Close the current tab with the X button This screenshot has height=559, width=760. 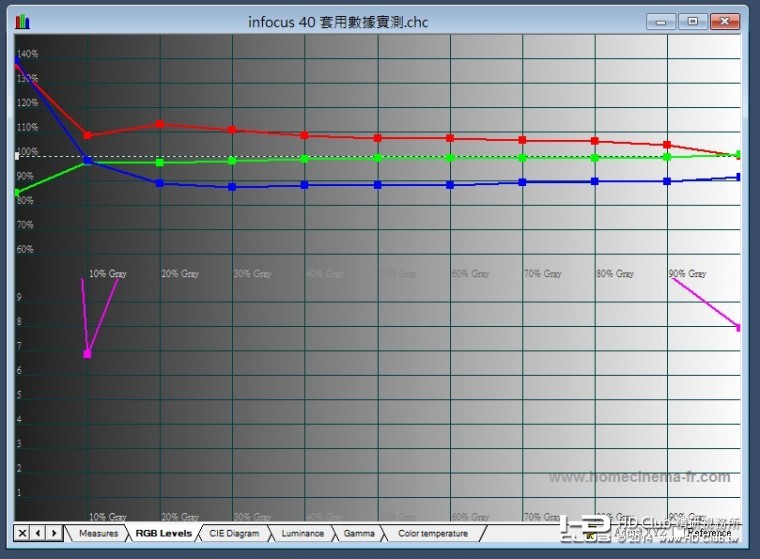(22, 533)
